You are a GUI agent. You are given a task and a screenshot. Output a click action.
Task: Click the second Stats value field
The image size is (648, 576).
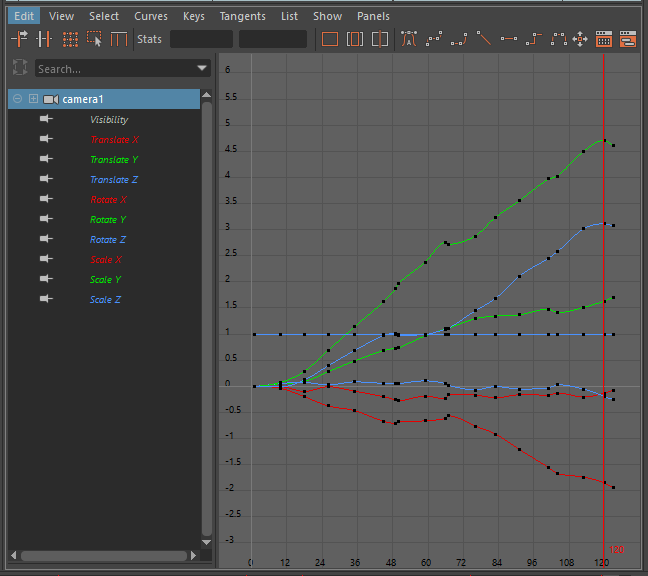coord(273,39)
